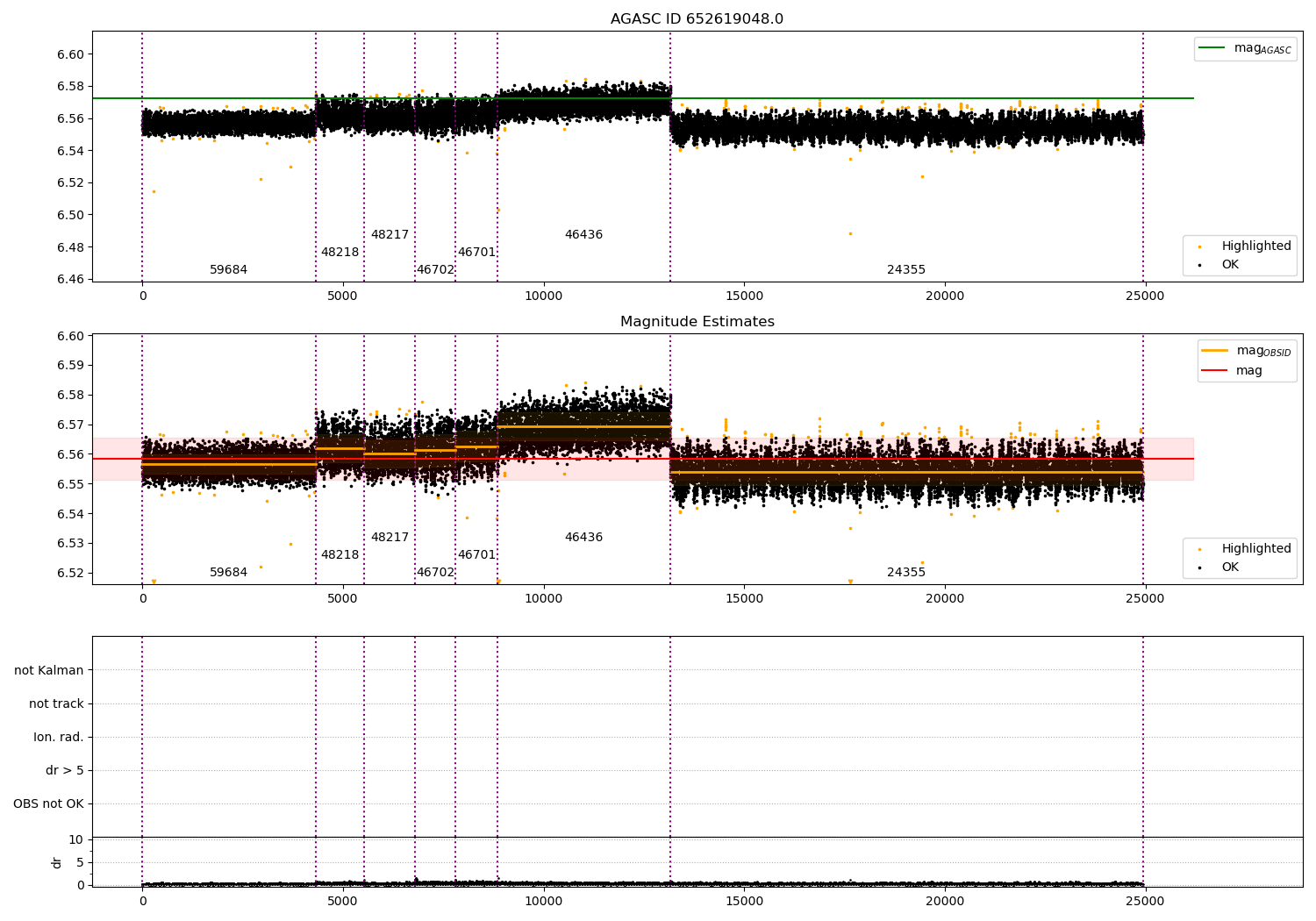Select the not Kalman axis label

[x=49, y=671]
